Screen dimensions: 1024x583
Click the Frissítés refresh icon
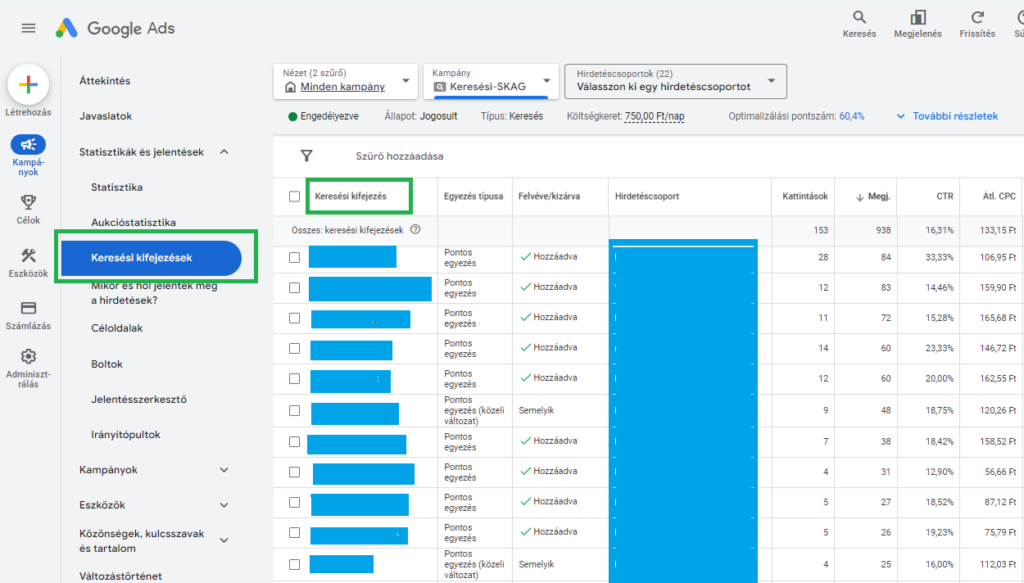tap(977, 18)
